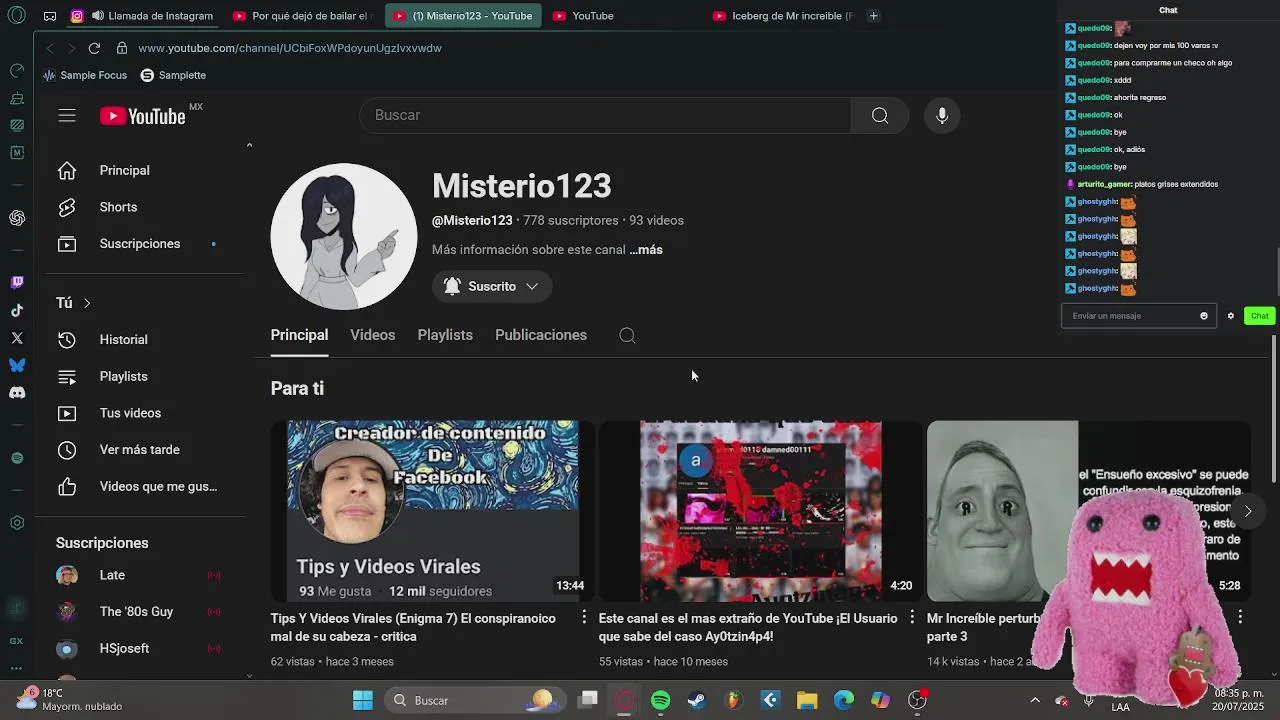Click the Misterio123 channel avatar
The width and height of the screenshot is (1280, 720).
point(344,236)
